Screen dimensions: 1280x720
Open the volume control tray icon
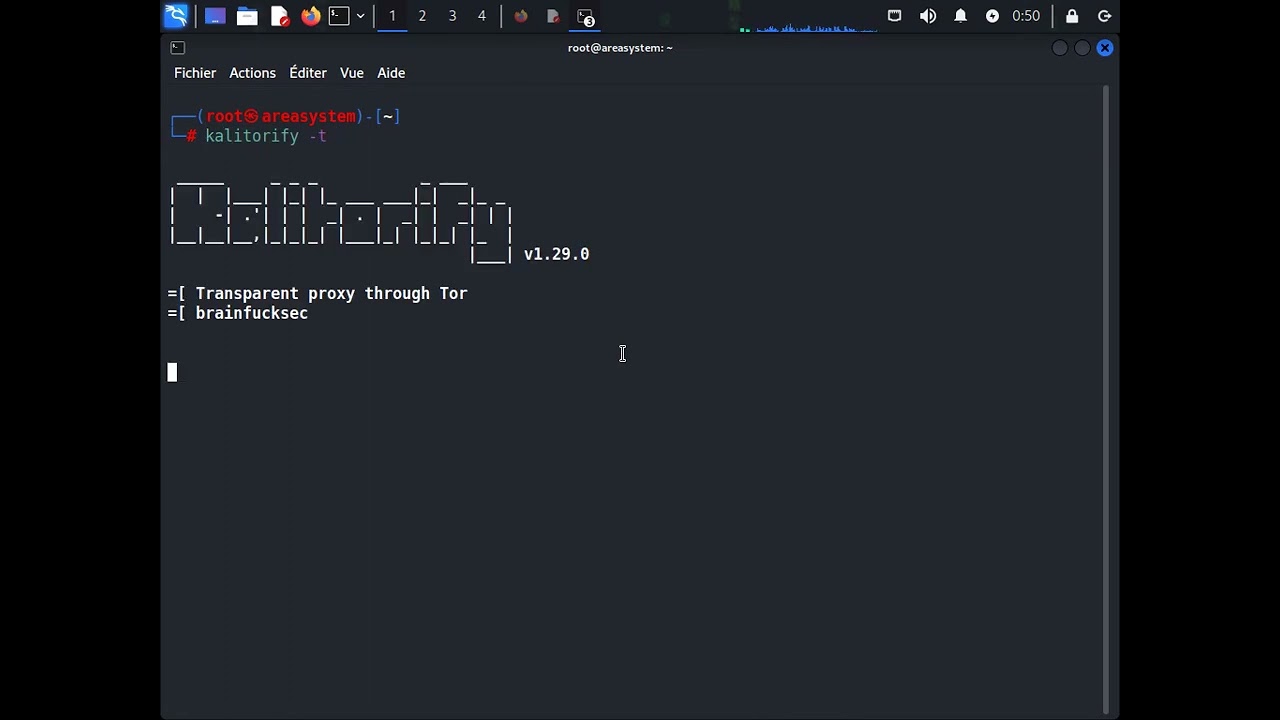928,16
